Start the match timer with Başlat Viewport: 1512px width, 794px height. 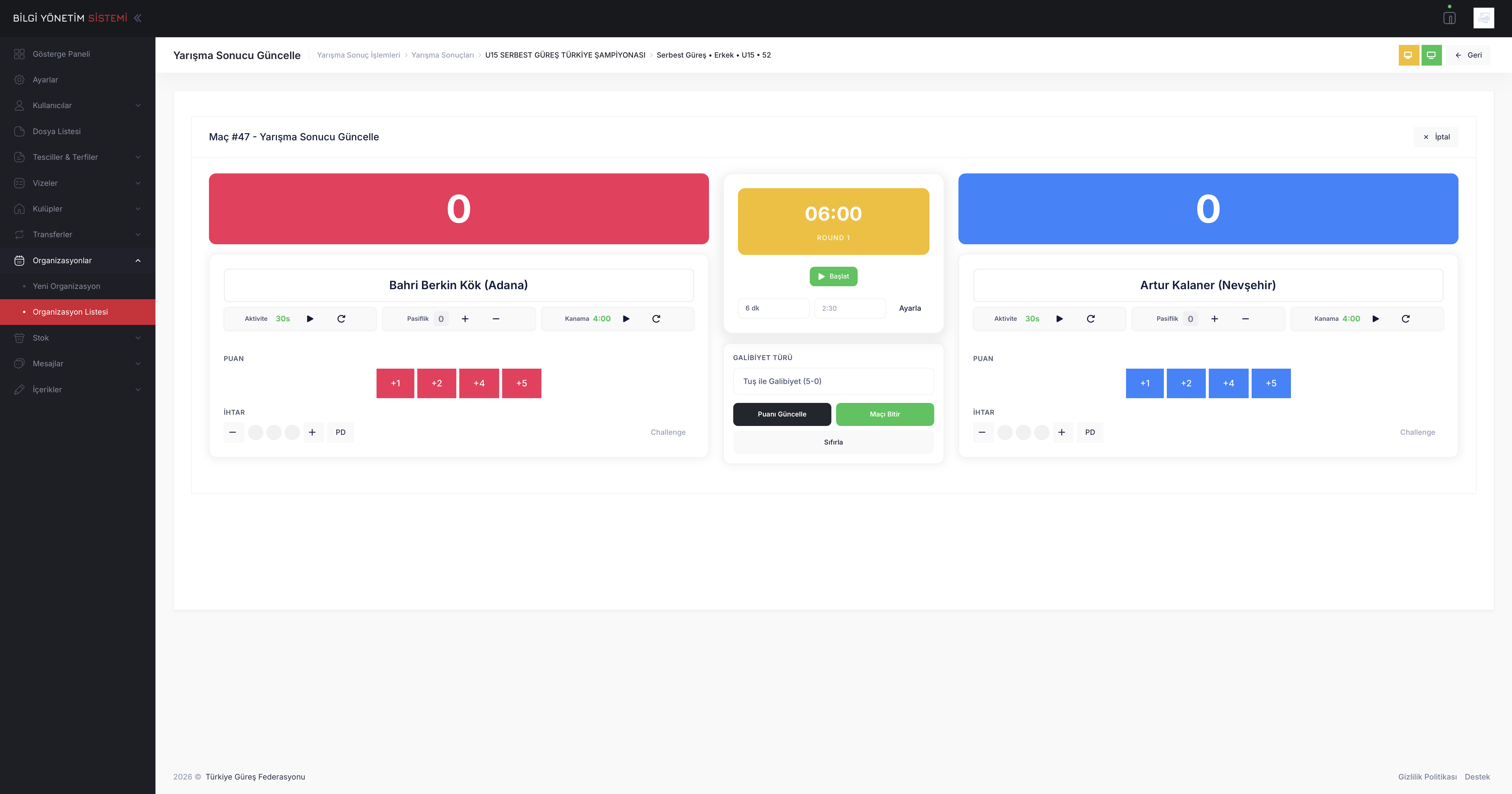[x=833, y=276]
